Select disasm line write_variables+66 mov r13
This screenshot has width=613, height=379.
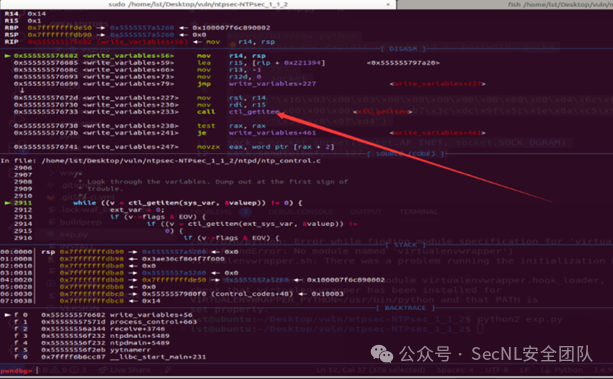(138, 70)
